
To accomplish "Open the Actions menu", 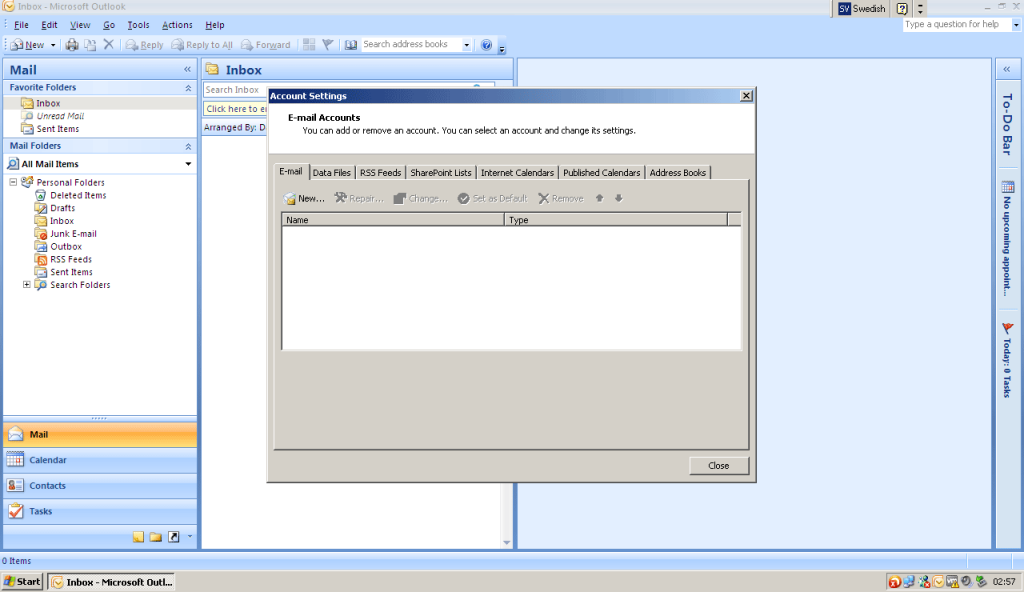I will click(x=177, y=25).
